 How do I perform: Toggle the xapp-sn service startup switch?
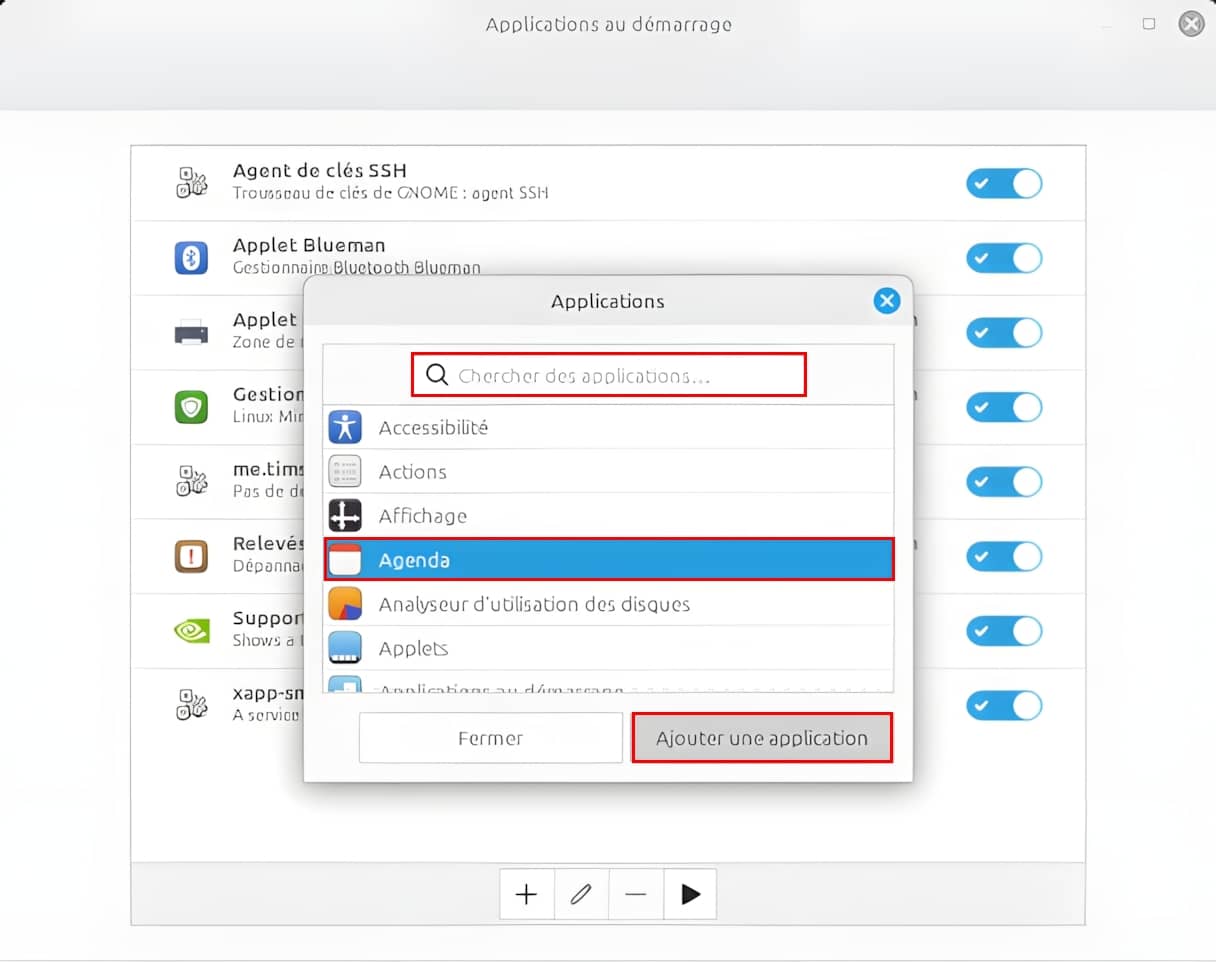point(1003,705)
